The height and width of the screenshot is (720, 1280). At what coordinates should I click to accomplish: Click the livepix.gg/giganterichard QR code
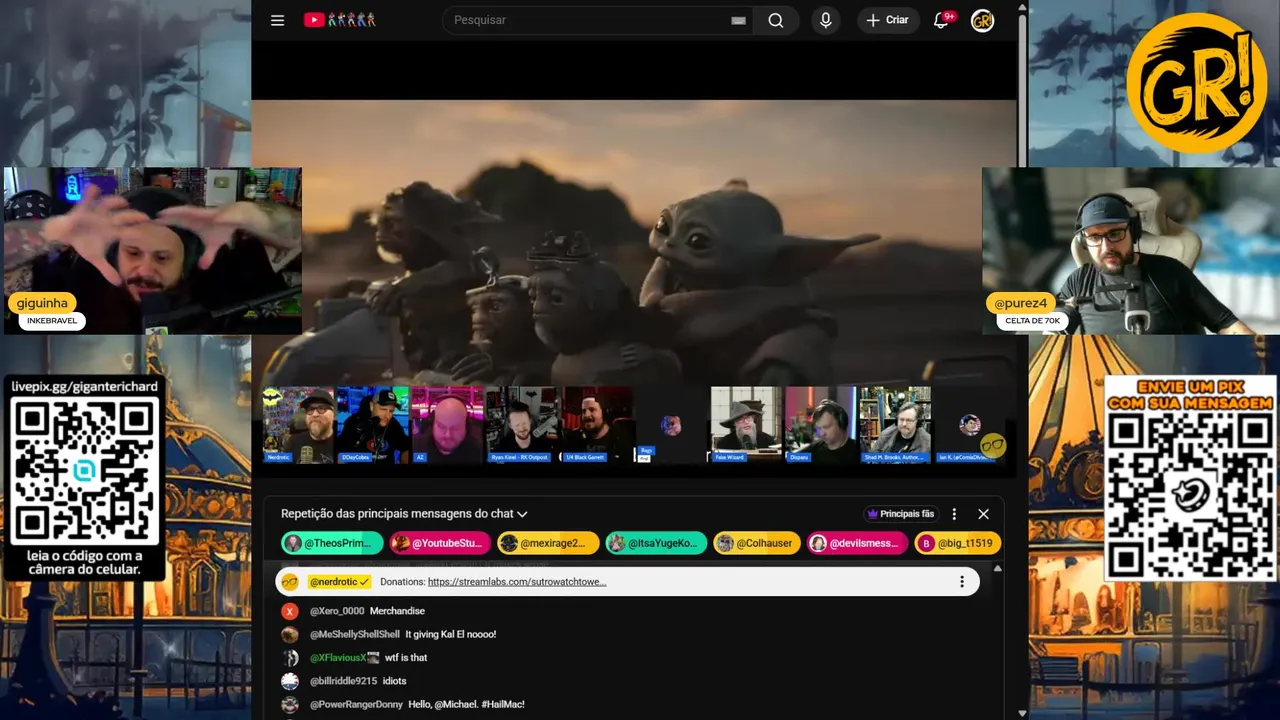pos(84,470)
